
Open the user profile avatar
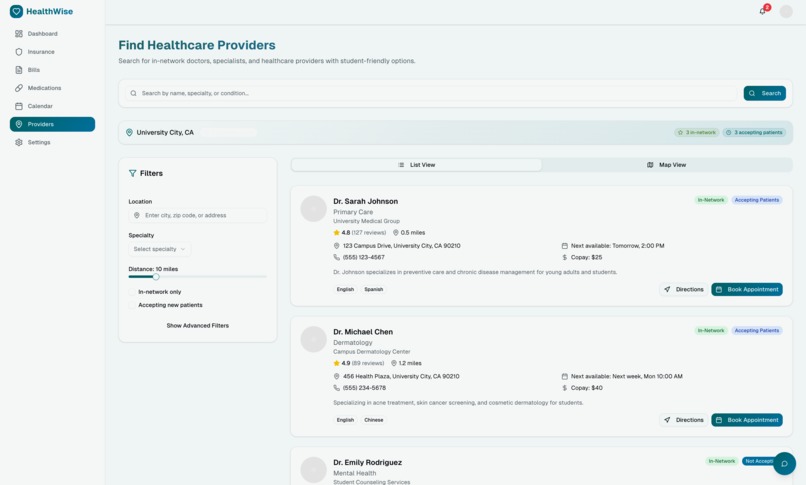pyautogui.click(x=786, y=11)
